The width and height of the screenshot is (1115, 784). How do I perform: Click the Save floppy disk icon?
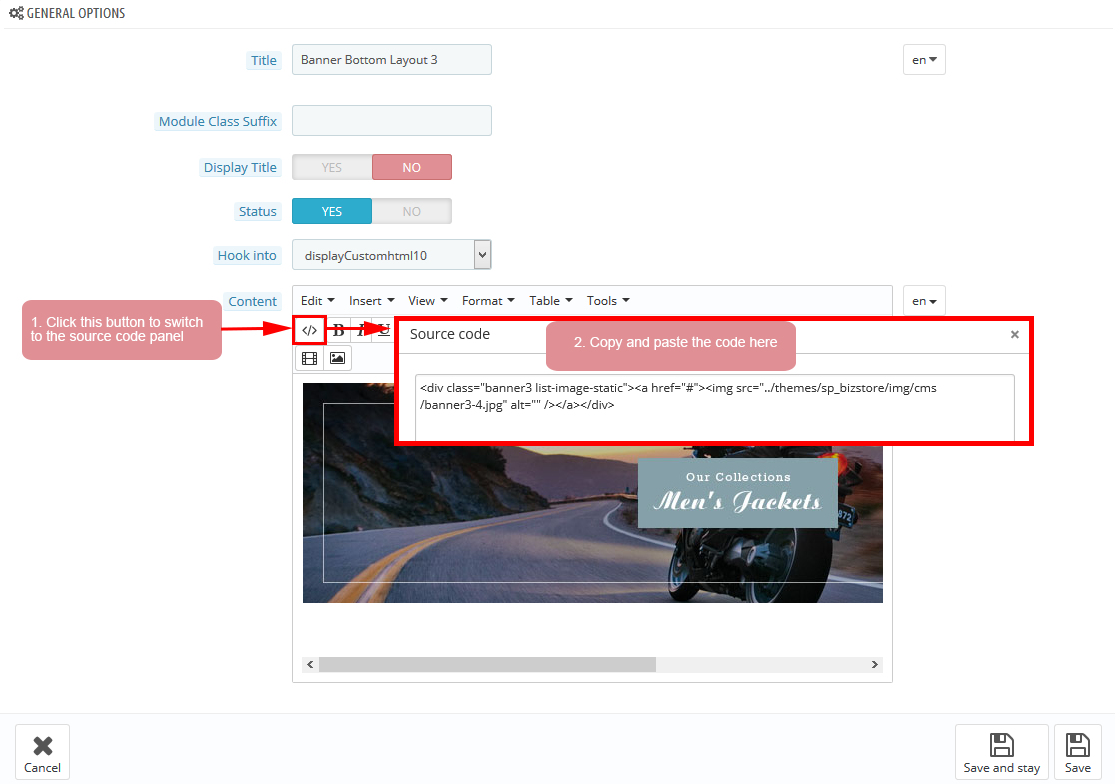click(1077, 745)
